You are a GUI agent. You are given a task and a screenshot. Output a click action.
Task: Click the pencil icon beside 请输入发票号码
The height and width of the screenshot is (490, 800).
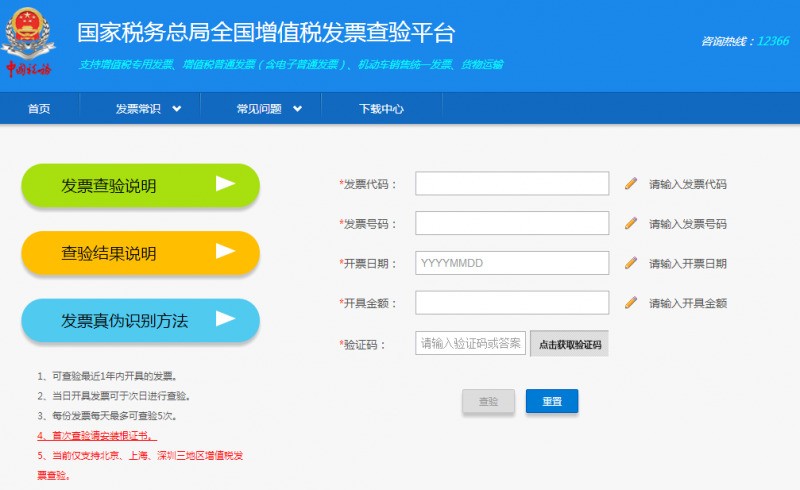click(631, 223)
